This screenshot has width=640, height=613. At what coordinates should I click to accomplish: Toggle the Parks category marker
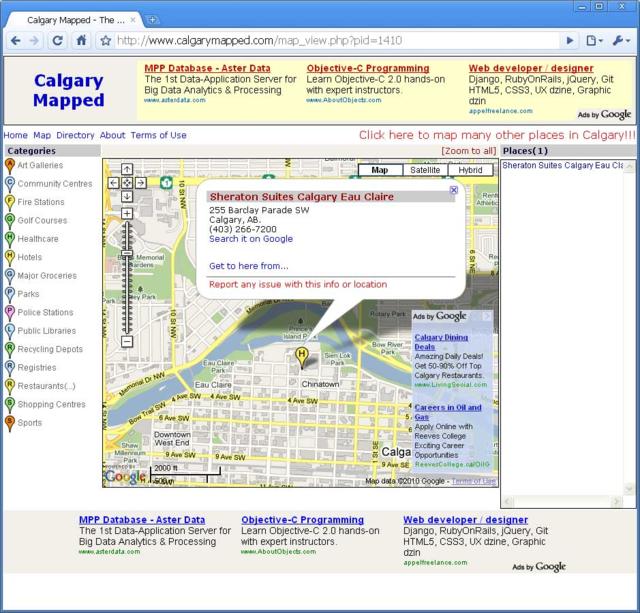click(10, 294)
